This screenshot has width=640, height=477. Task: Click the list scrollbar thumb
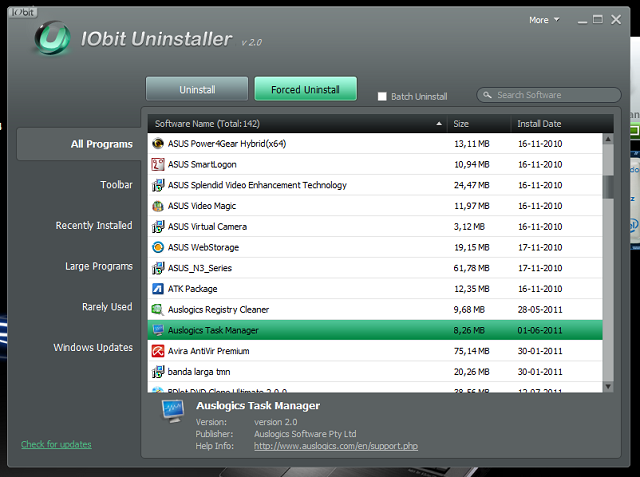[x=608, y=187]
